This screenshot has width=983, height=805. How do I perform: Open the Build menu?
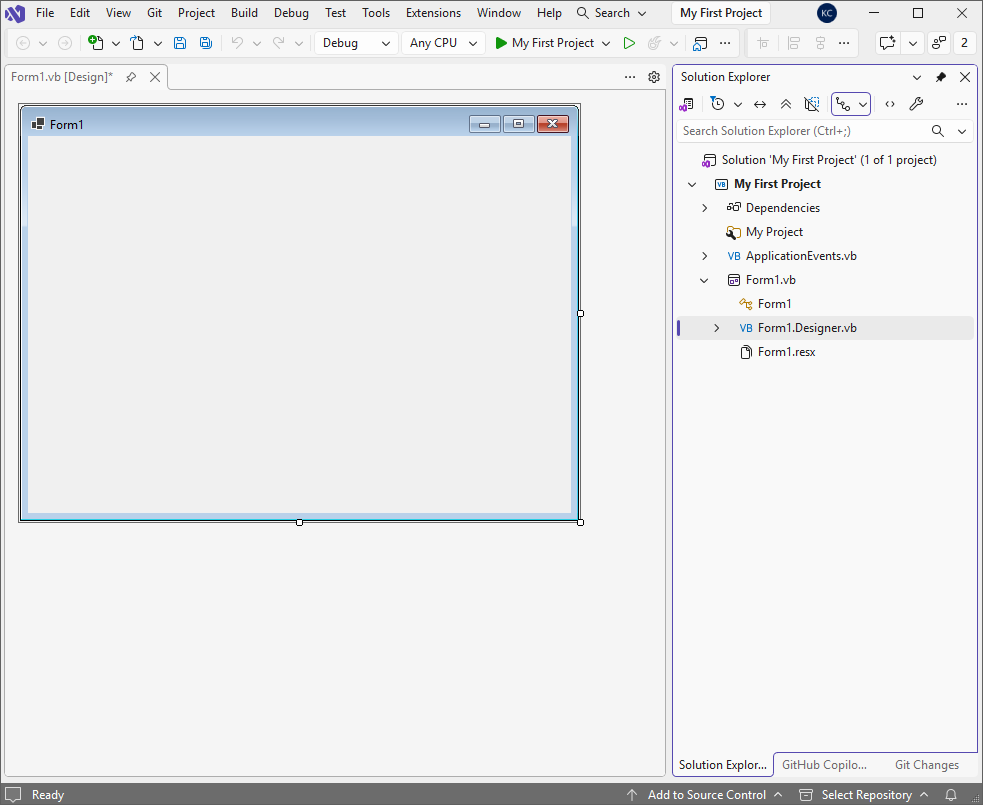pyautogui.click(x=244, y=13)
